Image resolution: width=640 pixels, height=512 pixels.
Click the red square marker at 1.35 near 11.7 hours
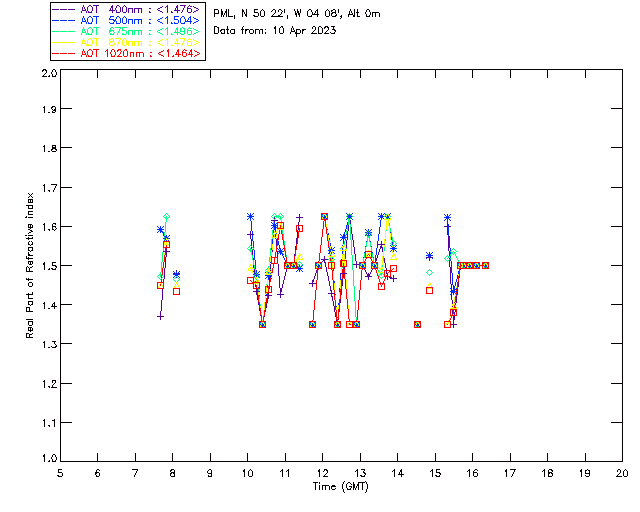click(312, 325)
